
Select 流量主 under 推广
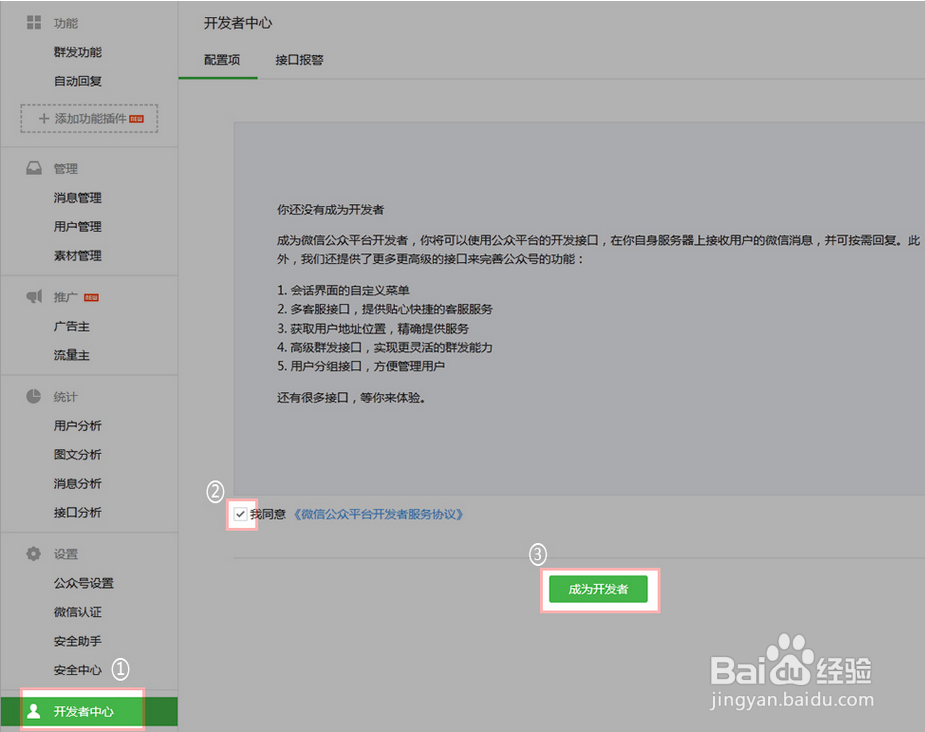[x=71, y=354]
